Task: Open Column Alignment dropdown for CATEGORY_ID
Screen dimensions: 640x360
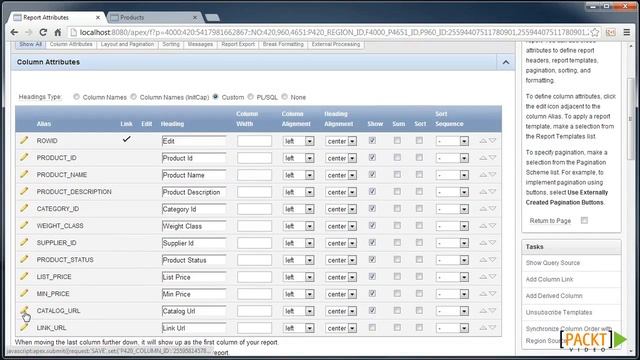Action: point(298,209)
